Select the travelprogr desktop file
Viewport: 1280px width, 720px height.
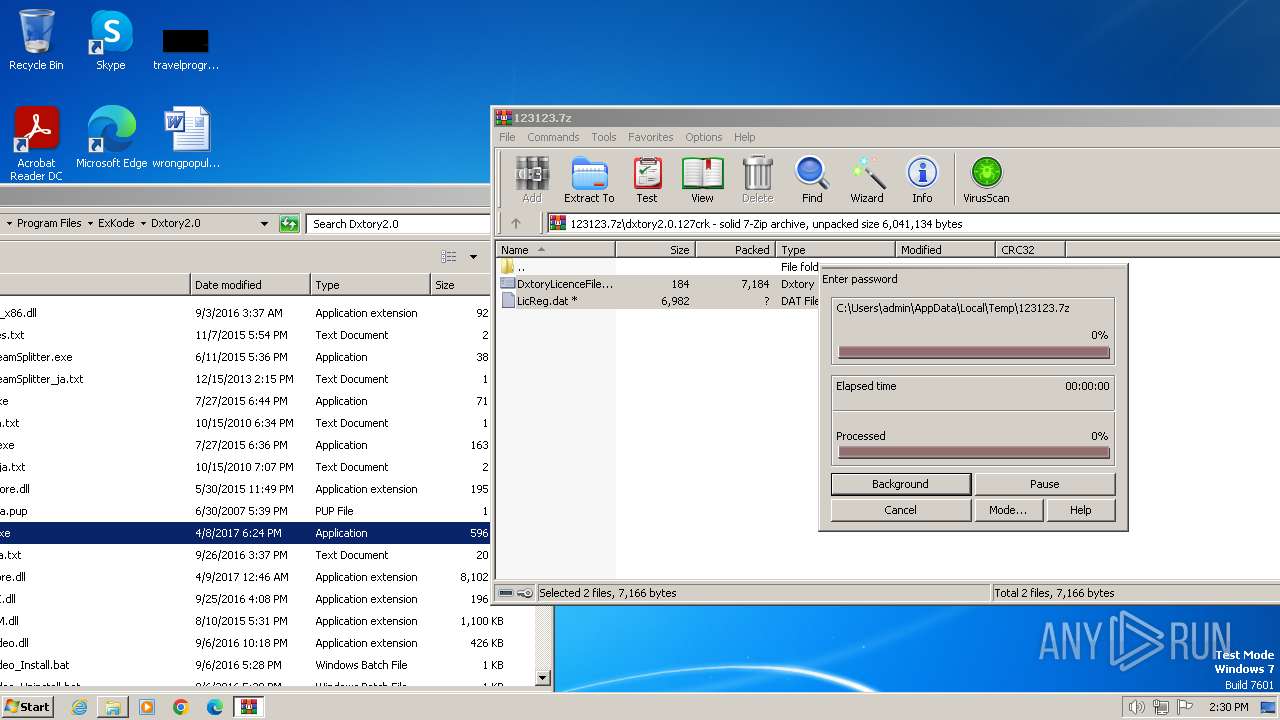click(x=186, y=48)
